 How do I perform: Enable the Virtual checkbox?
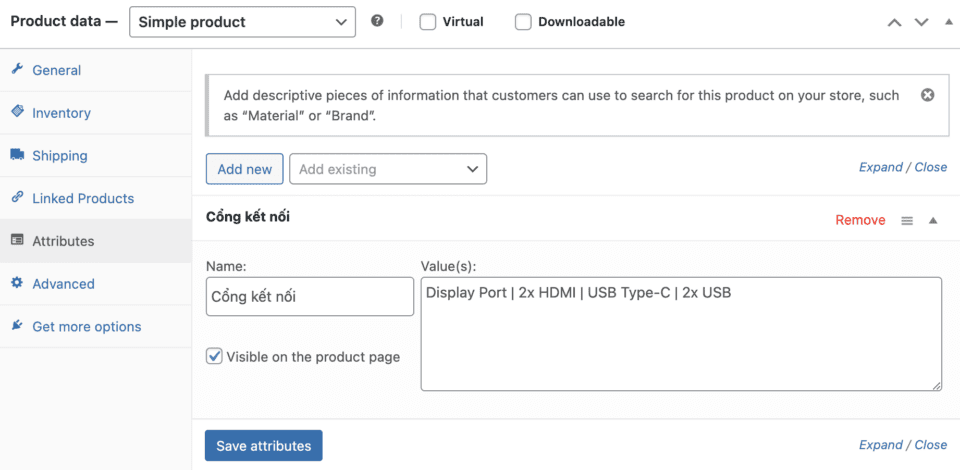point(427,22)
